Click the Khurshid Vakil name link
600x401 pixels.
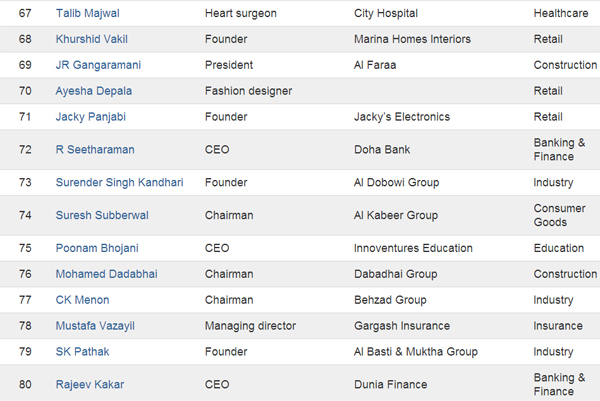click(99, 39)
